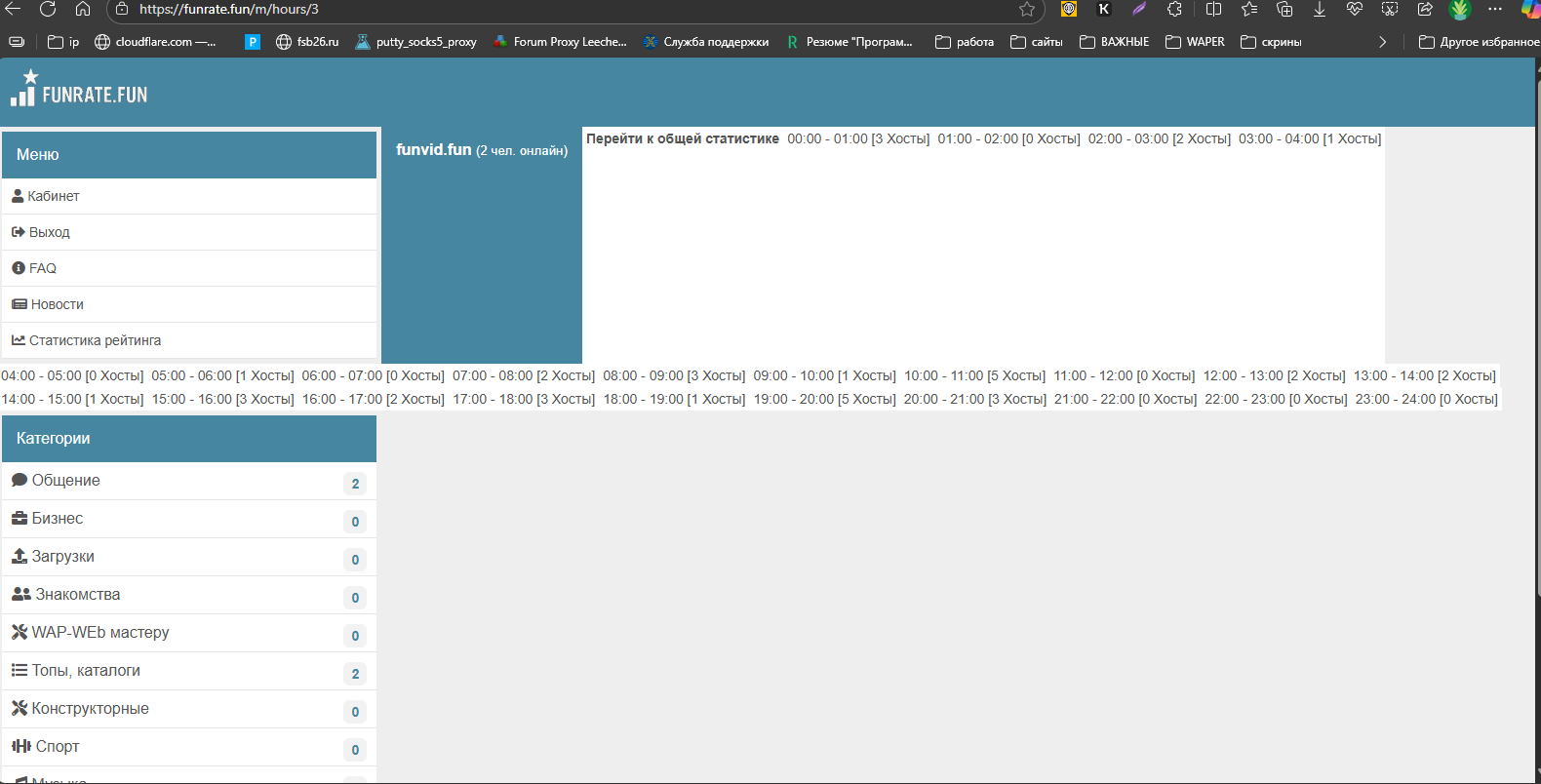Click the Перейти к общей статистике link

pyautogui.click(x=682, y=138)
